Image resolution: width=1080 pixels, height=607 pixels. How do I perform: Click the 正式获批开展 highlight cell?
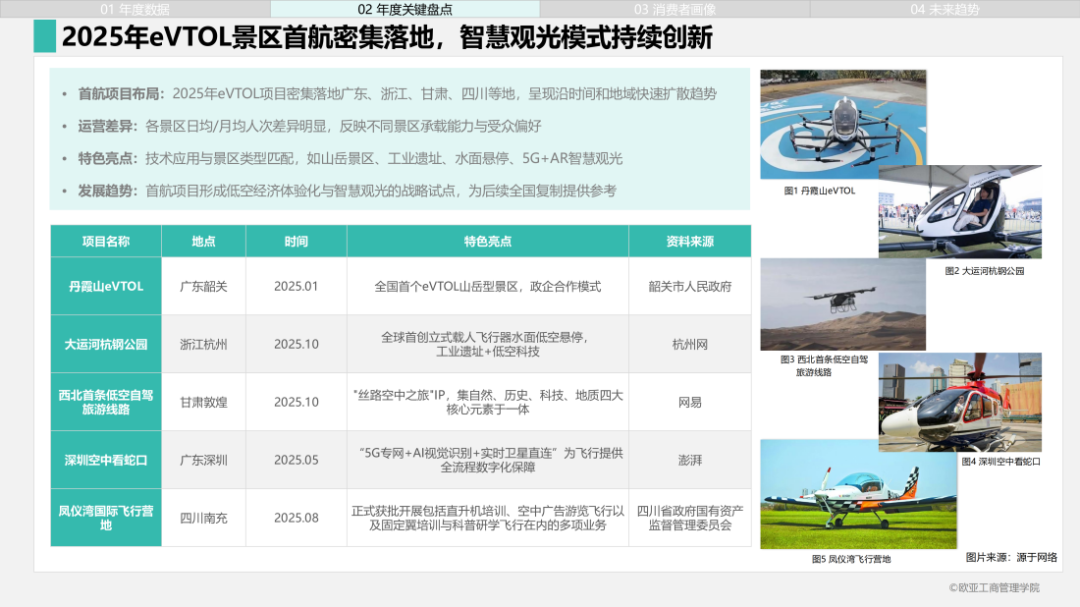coord(488,517)
